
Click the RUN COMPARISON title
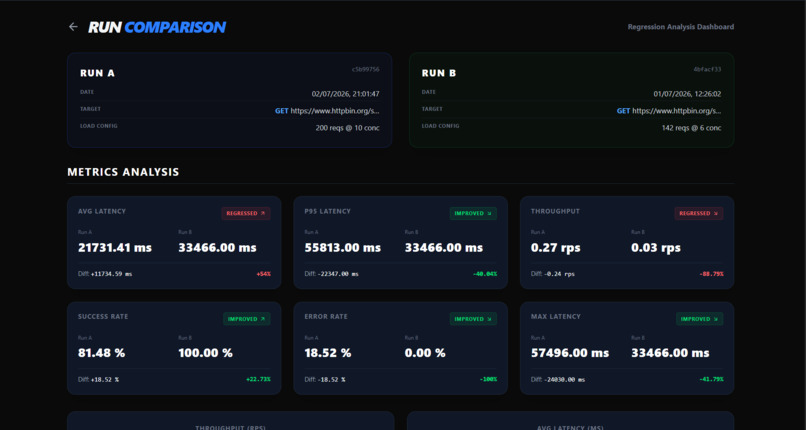coord(157,27)
